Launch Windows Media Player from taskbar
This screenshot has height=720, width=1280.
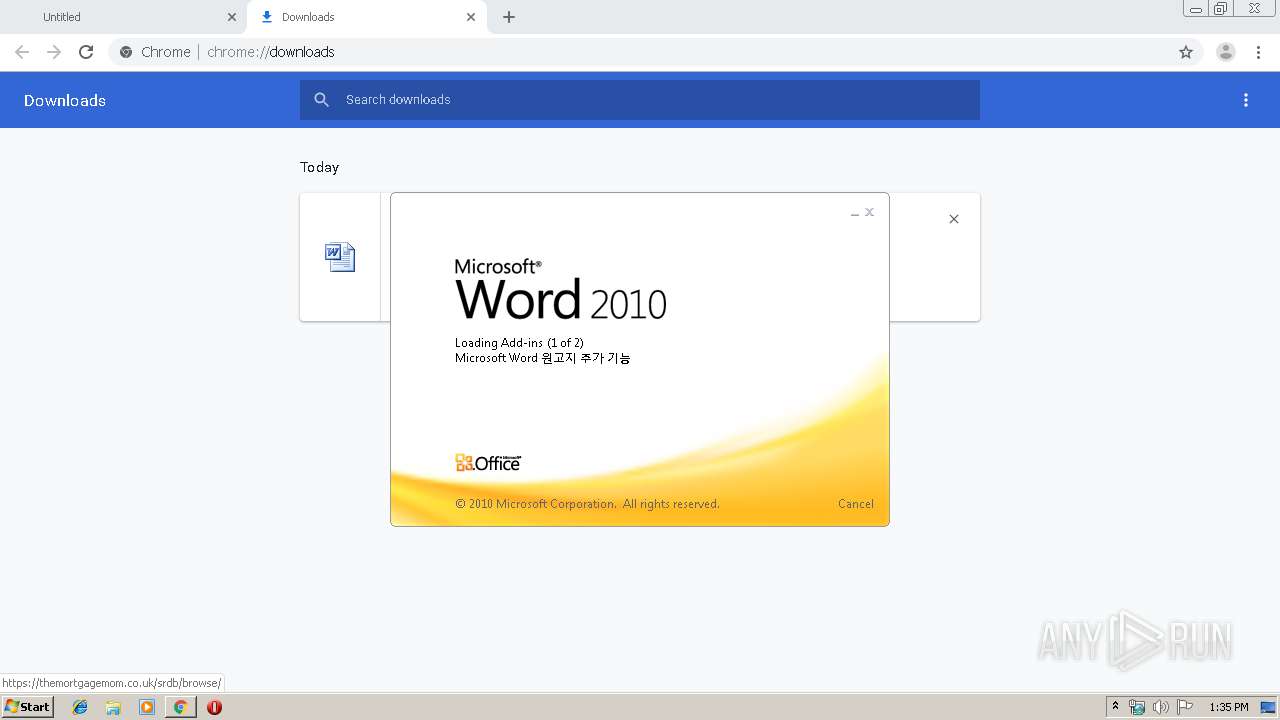point(147,707)
